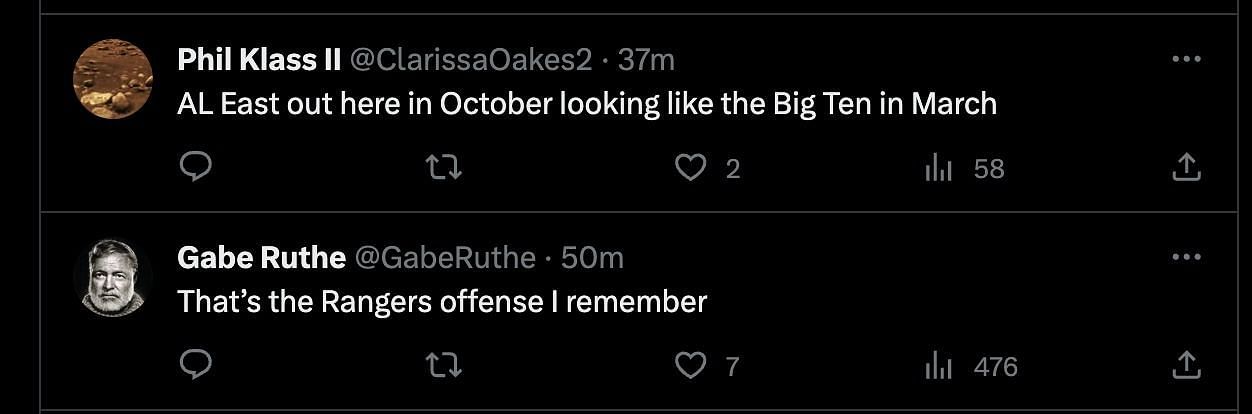Share Phil Klass II's tweet
This screenshot has height=414, width=1252.
[1185, 168]
